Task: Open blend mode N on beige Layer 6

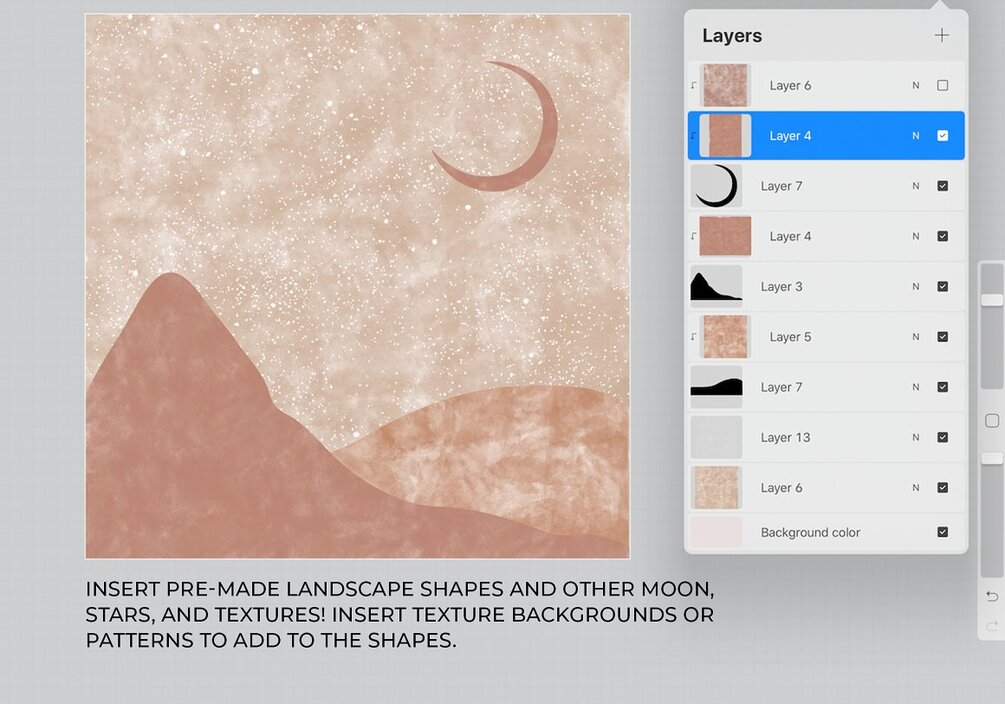Action: click(915, 488)
